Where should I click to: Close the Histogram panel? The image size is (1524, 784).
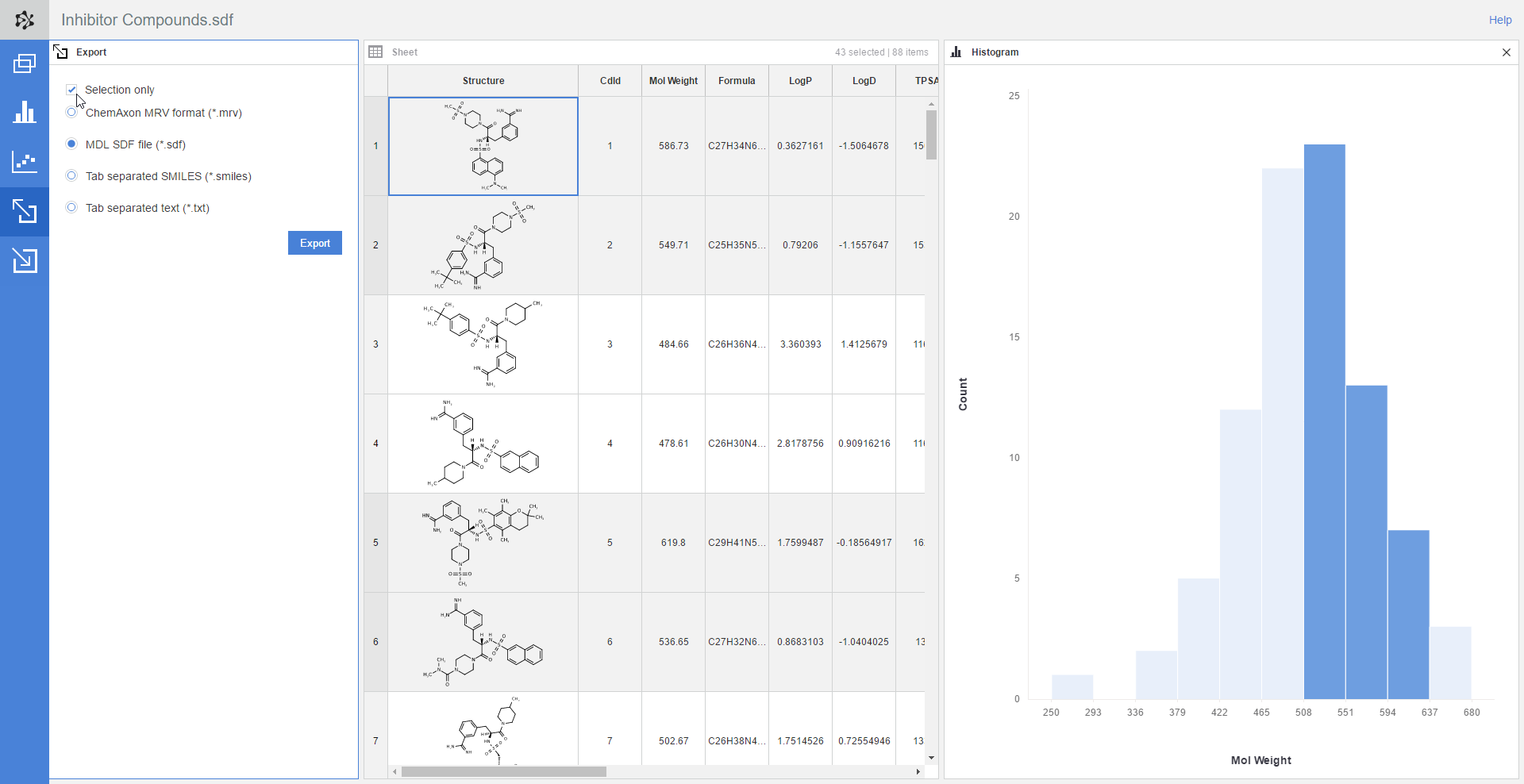1506,52
